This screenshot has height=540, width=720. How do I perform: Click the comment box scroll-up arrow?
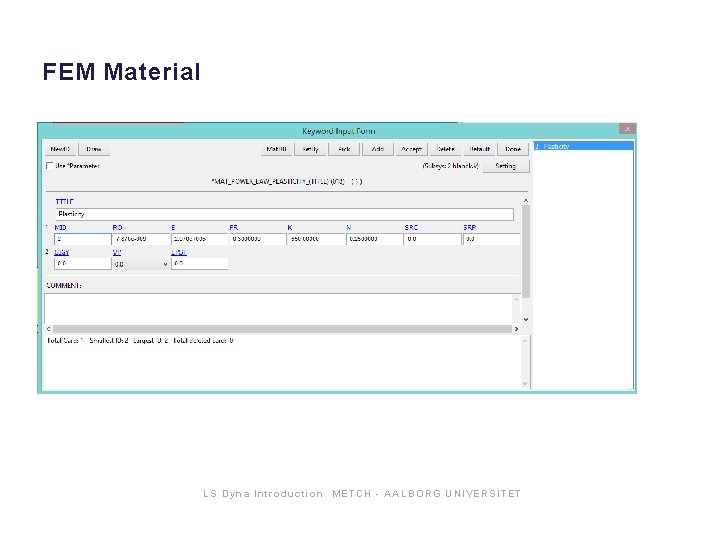pos(516,299)
